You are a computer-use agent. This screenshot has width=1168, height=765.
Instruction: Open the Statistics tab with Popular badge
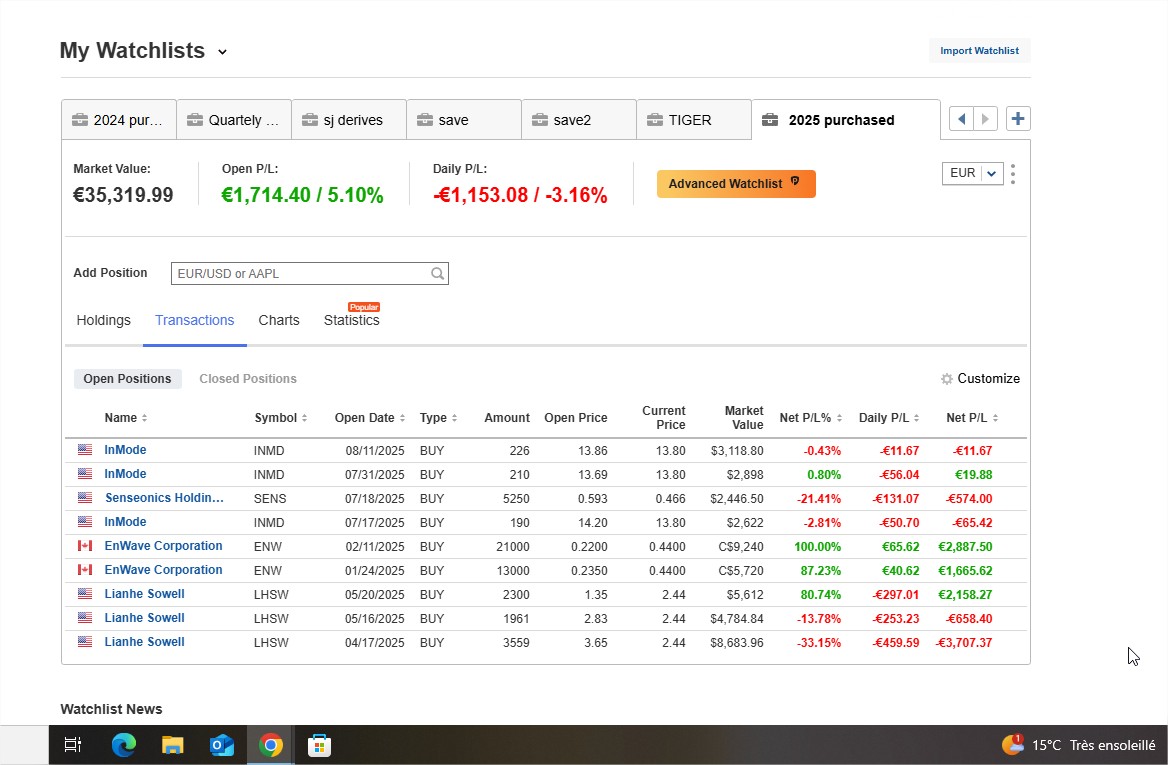point(351,320)
